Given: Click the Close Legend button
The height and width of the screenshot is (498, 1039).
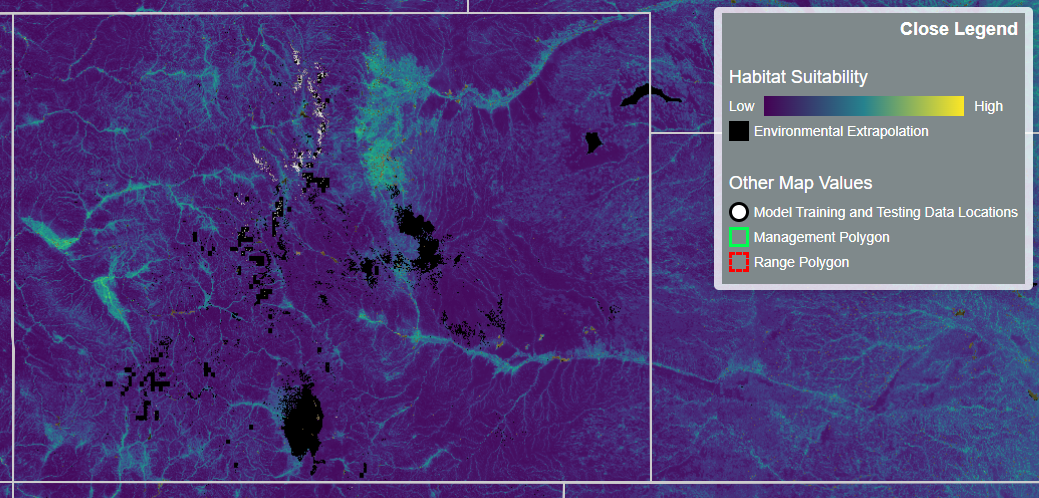Looking at the screenshot, I should click(958, 29).
